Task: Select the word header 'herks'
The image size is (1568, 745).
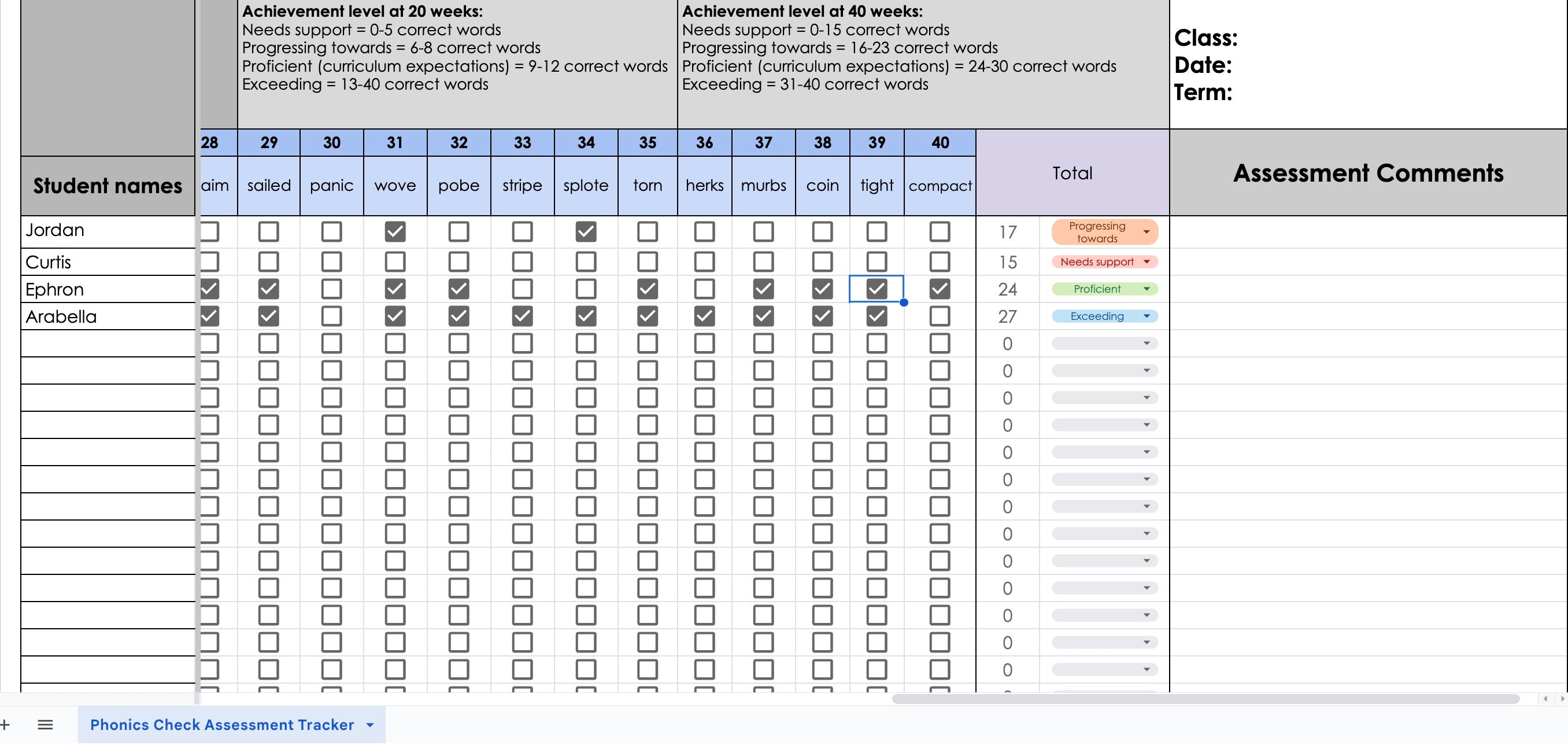Action: pos(704,186)
